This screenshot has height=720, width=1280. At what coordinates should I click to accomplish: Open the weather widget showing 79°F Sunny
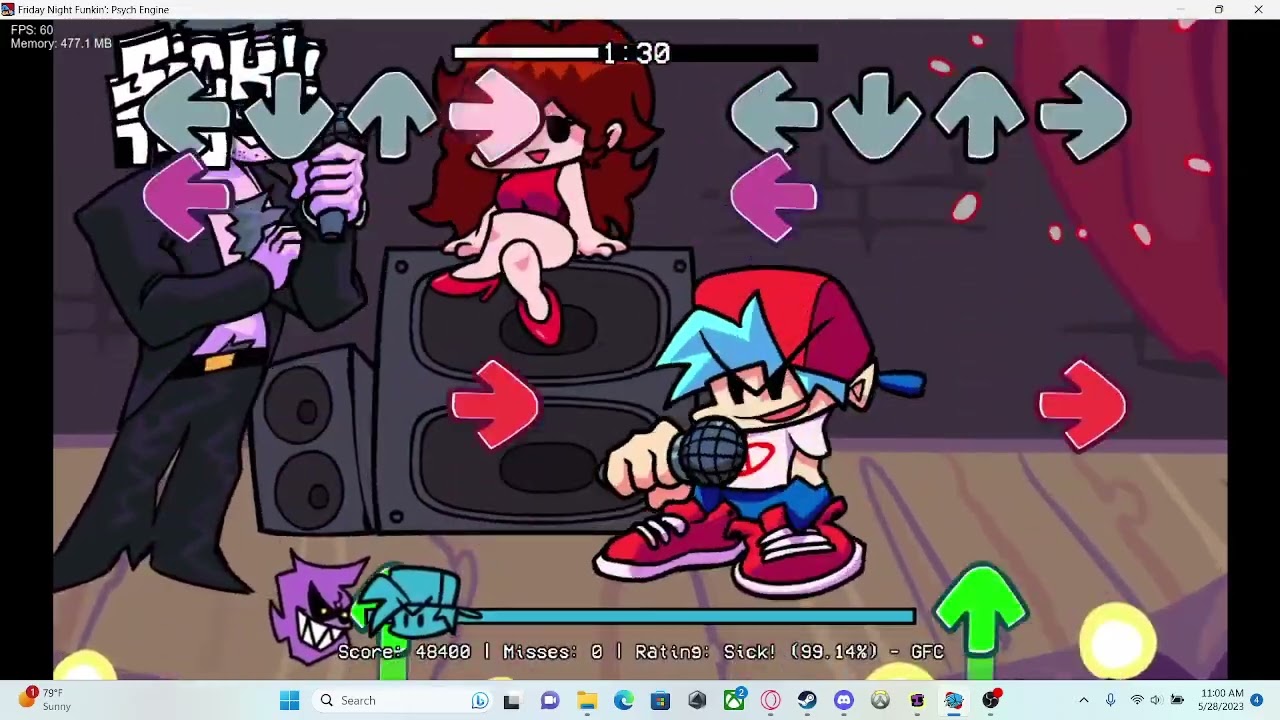pyautogui.click(x=45, y=699)
